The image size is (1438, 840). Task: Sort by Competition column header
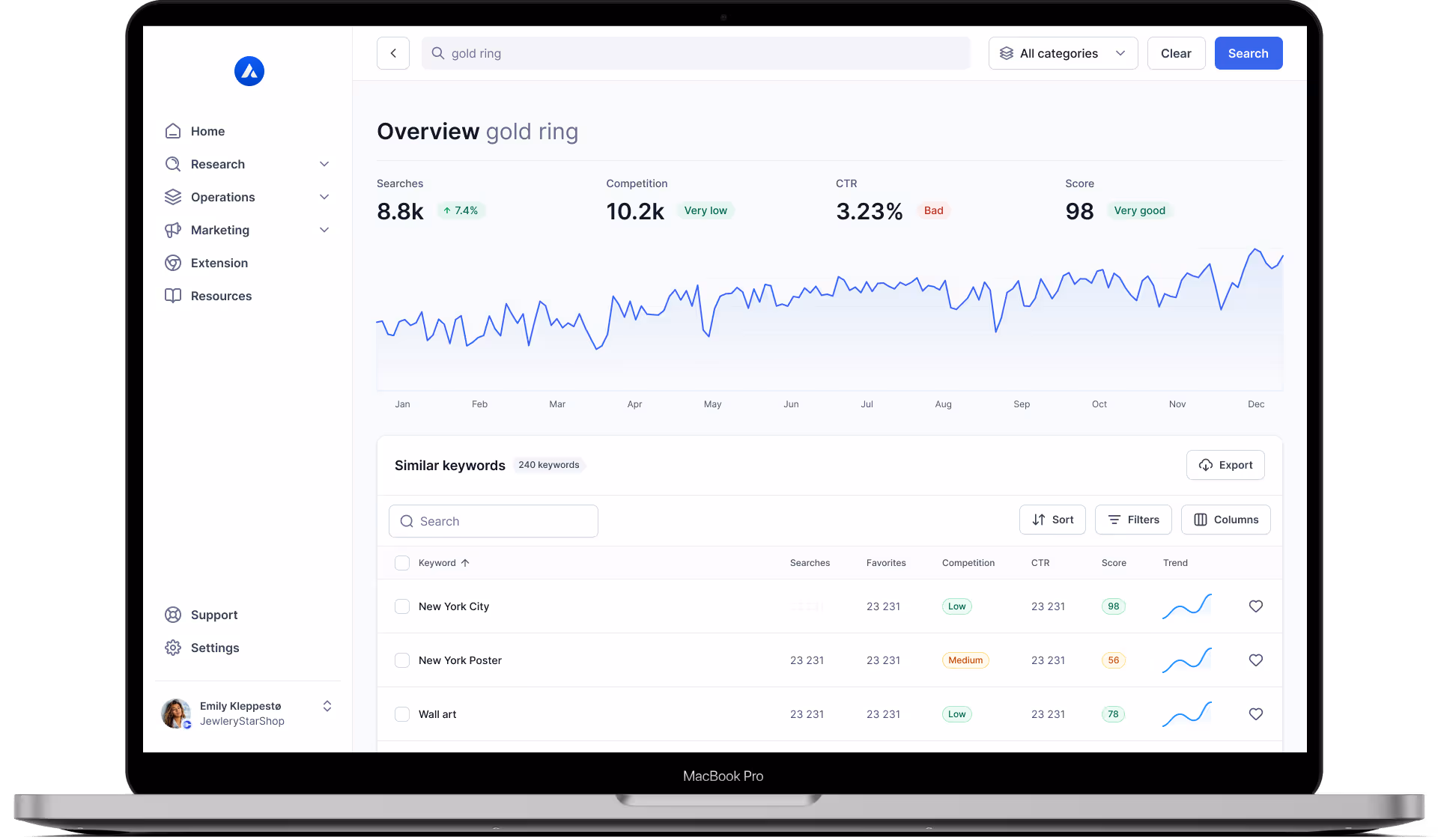click(968, 563)
